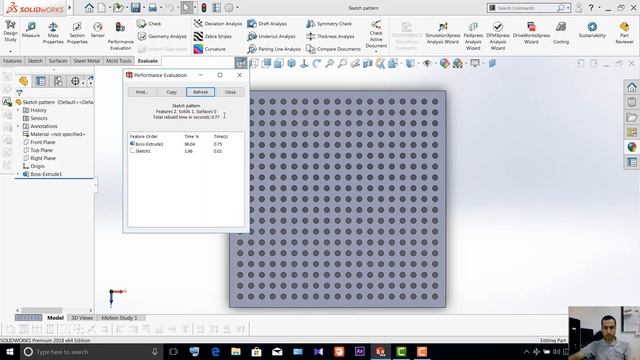Screen dimensions: 640x360
Task: Open PropertyManager tab
Action: [41, 81]
